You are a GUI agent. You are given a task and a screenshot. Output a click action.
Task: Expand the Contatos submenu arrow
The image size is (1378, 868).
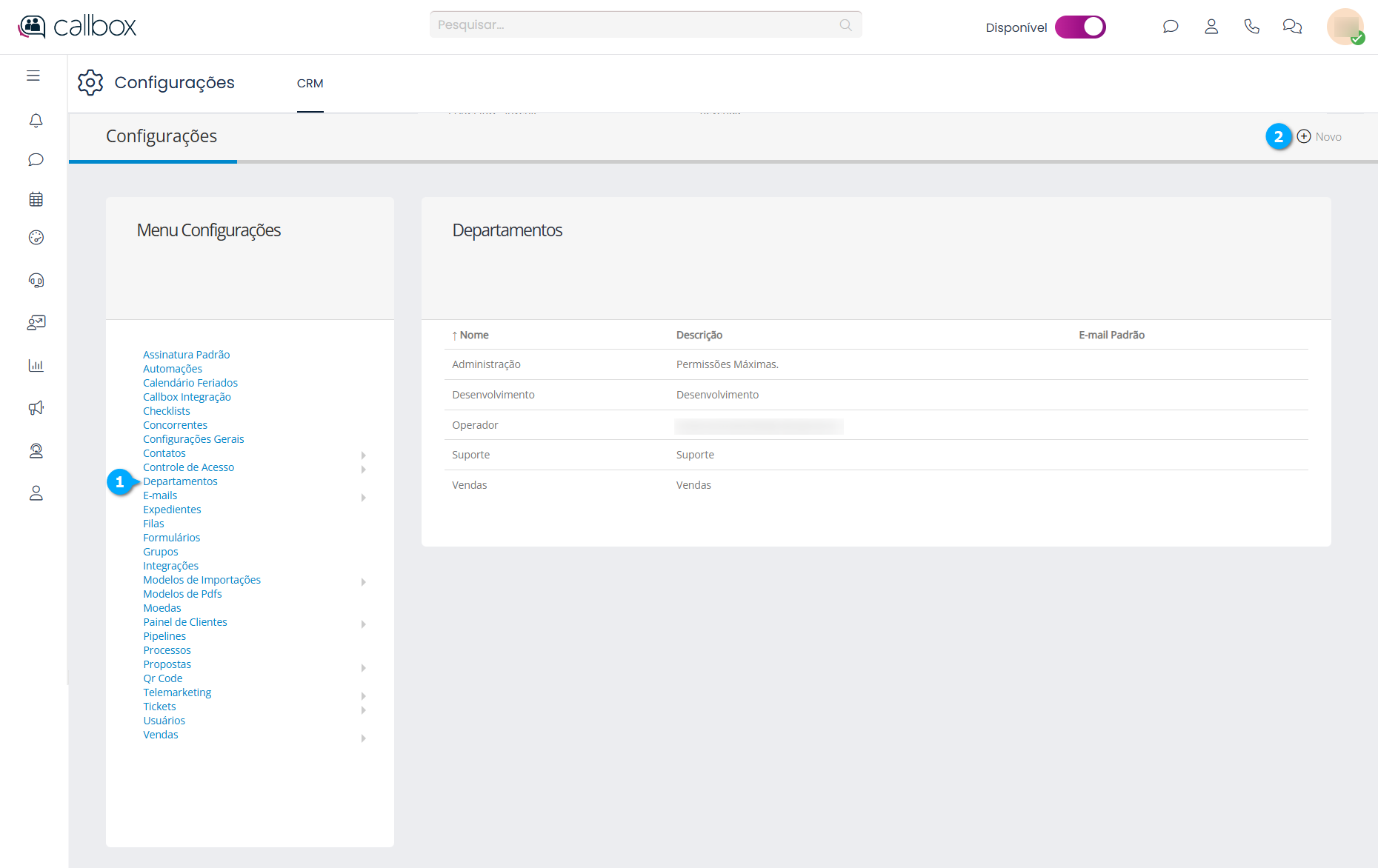coord(363,455)
